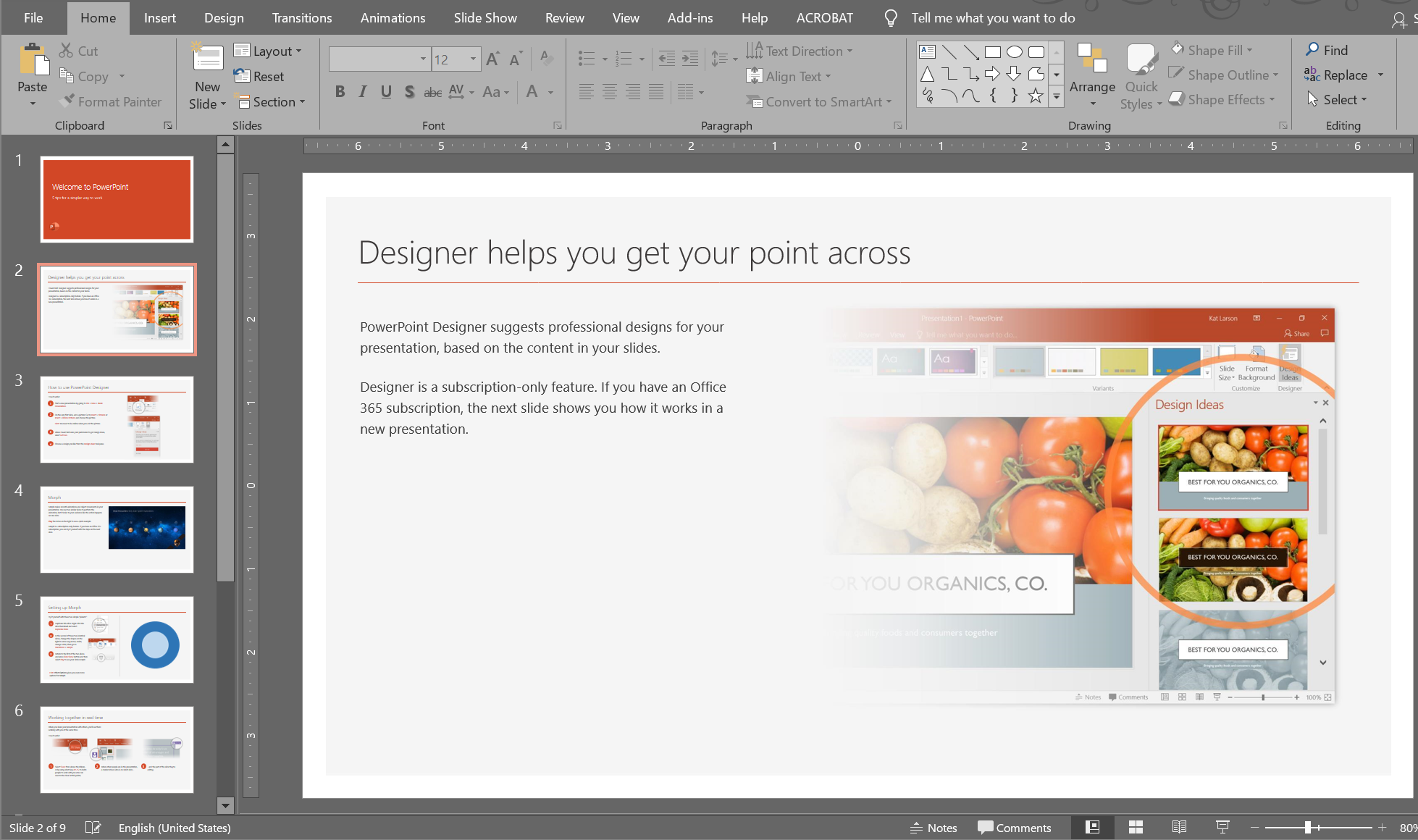Switch to Slide Sorter view
Image resolution: width=1418 pixels, height=840 pixels.
1136,827
